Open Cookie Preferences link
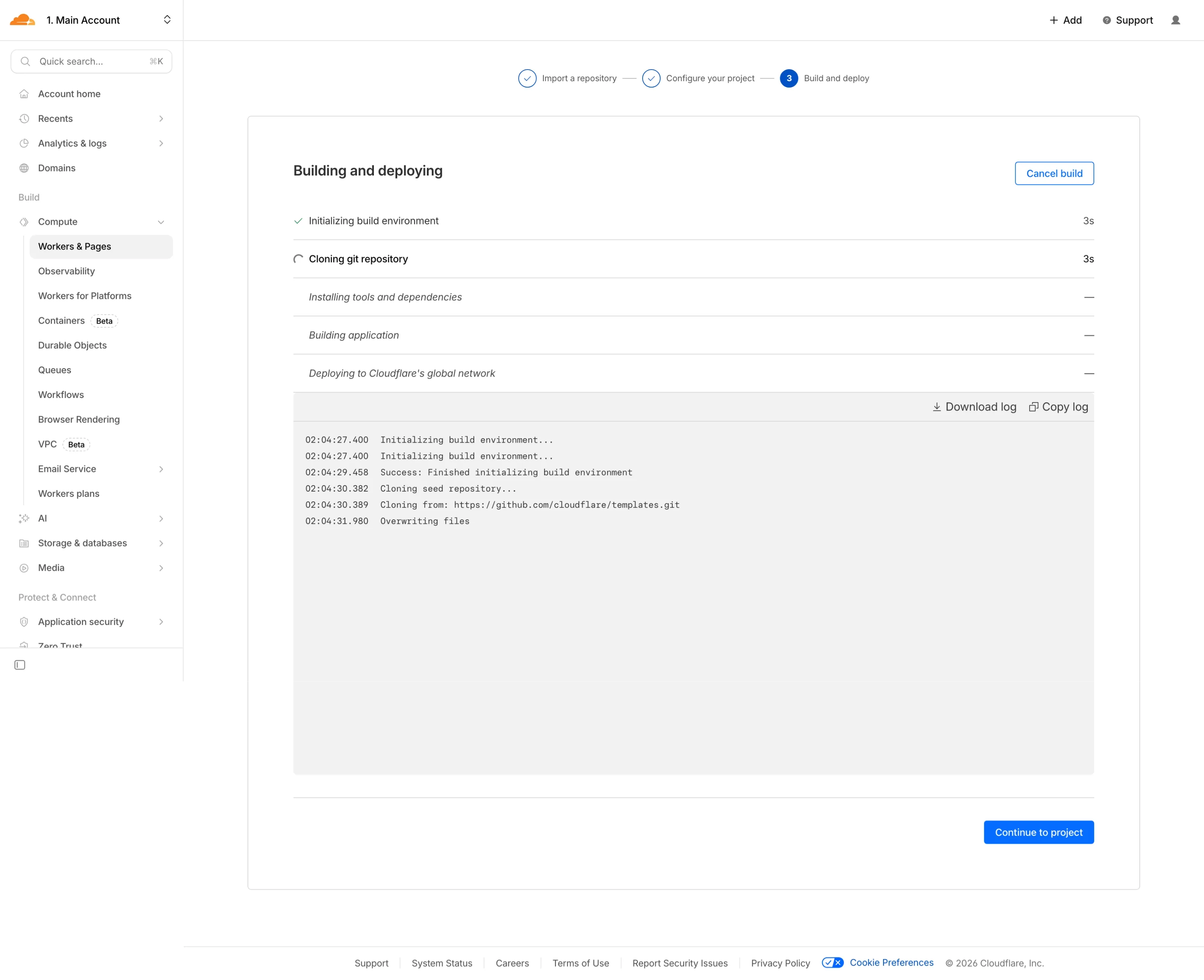This screenshot has width=1204, height=980. [x=891, y=962]
